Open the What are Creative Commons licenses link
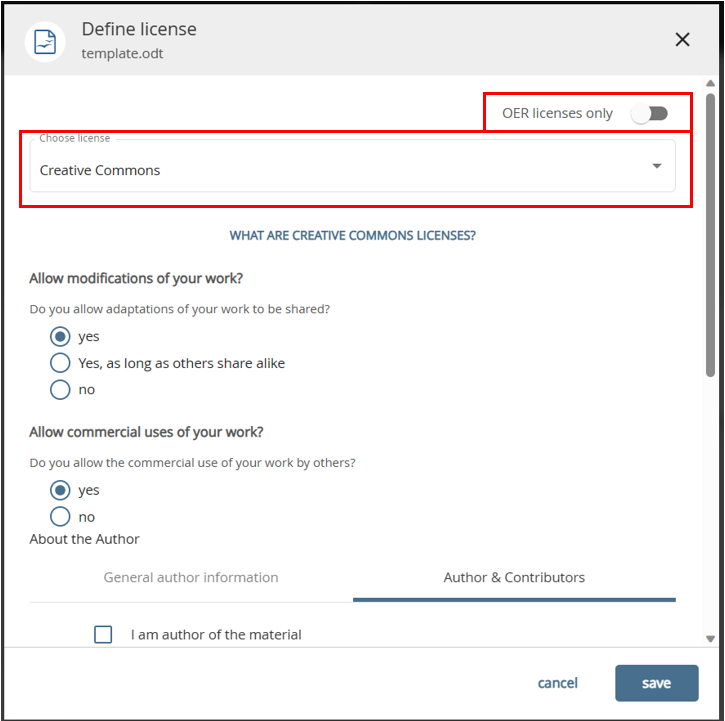The image size is (725, 721). click(352, 236)
